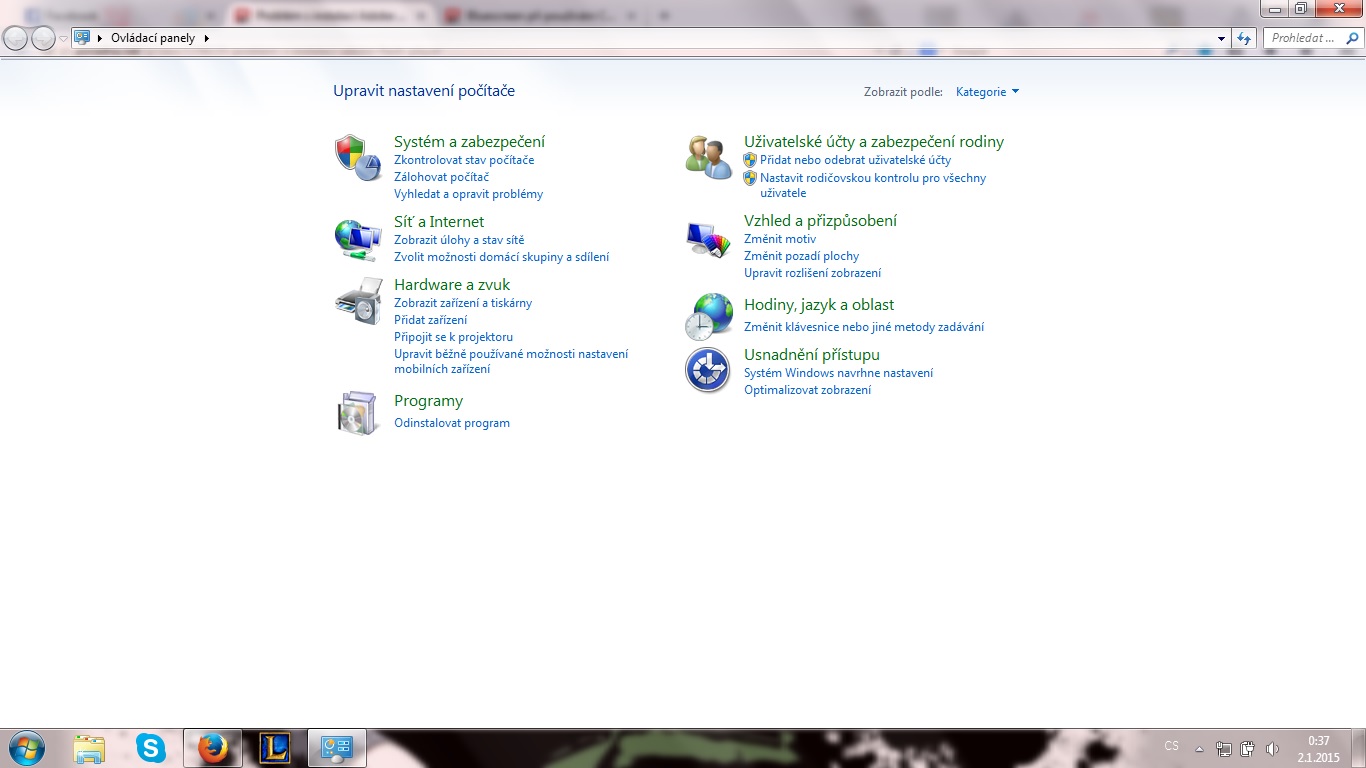Open Skype from the taskbar
The height and width of the screenshot is (768, 1366).
point(151,748)
